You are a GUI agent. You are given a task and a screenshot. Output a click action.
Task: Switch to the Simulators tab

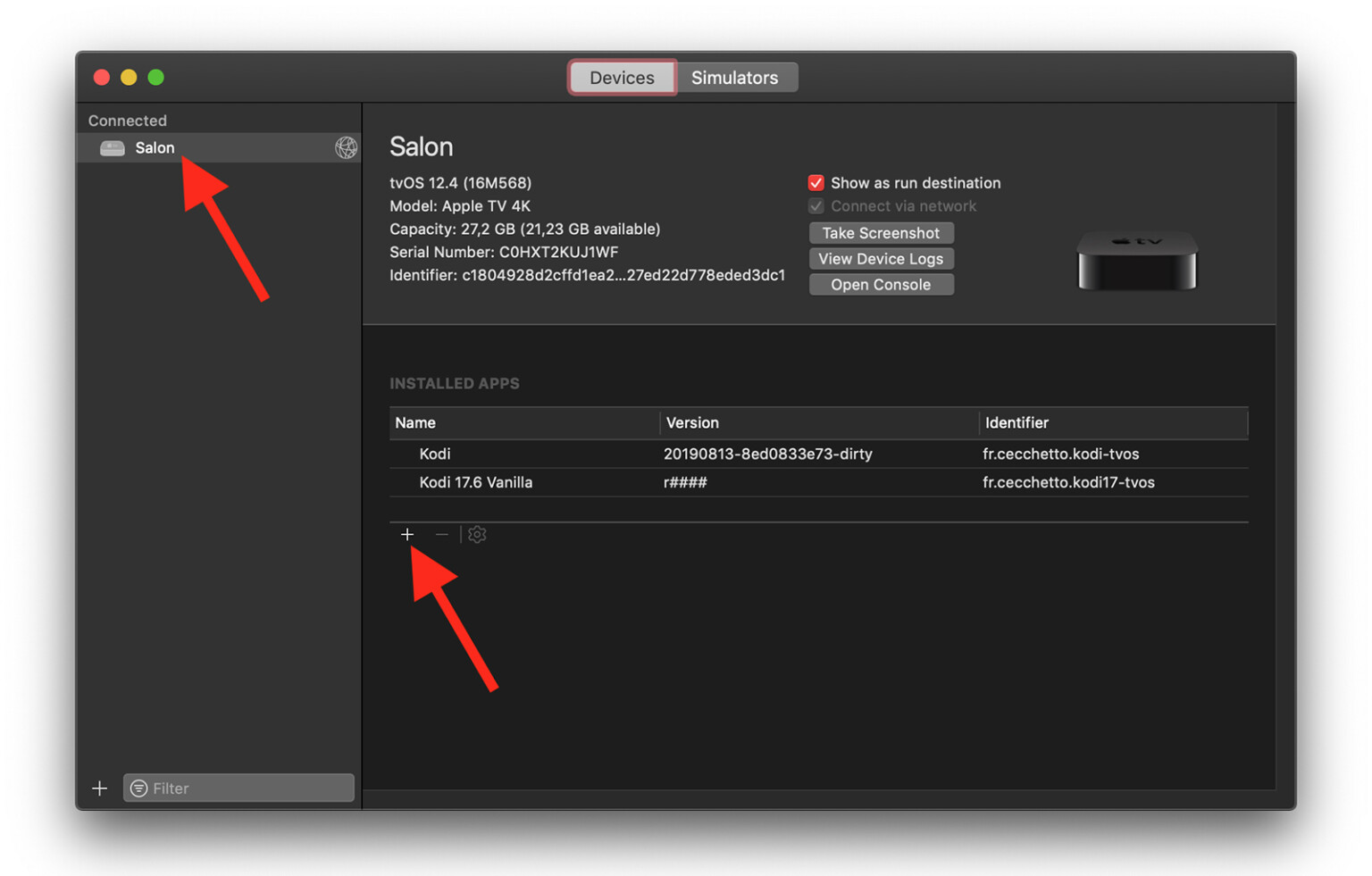point(735,78)
